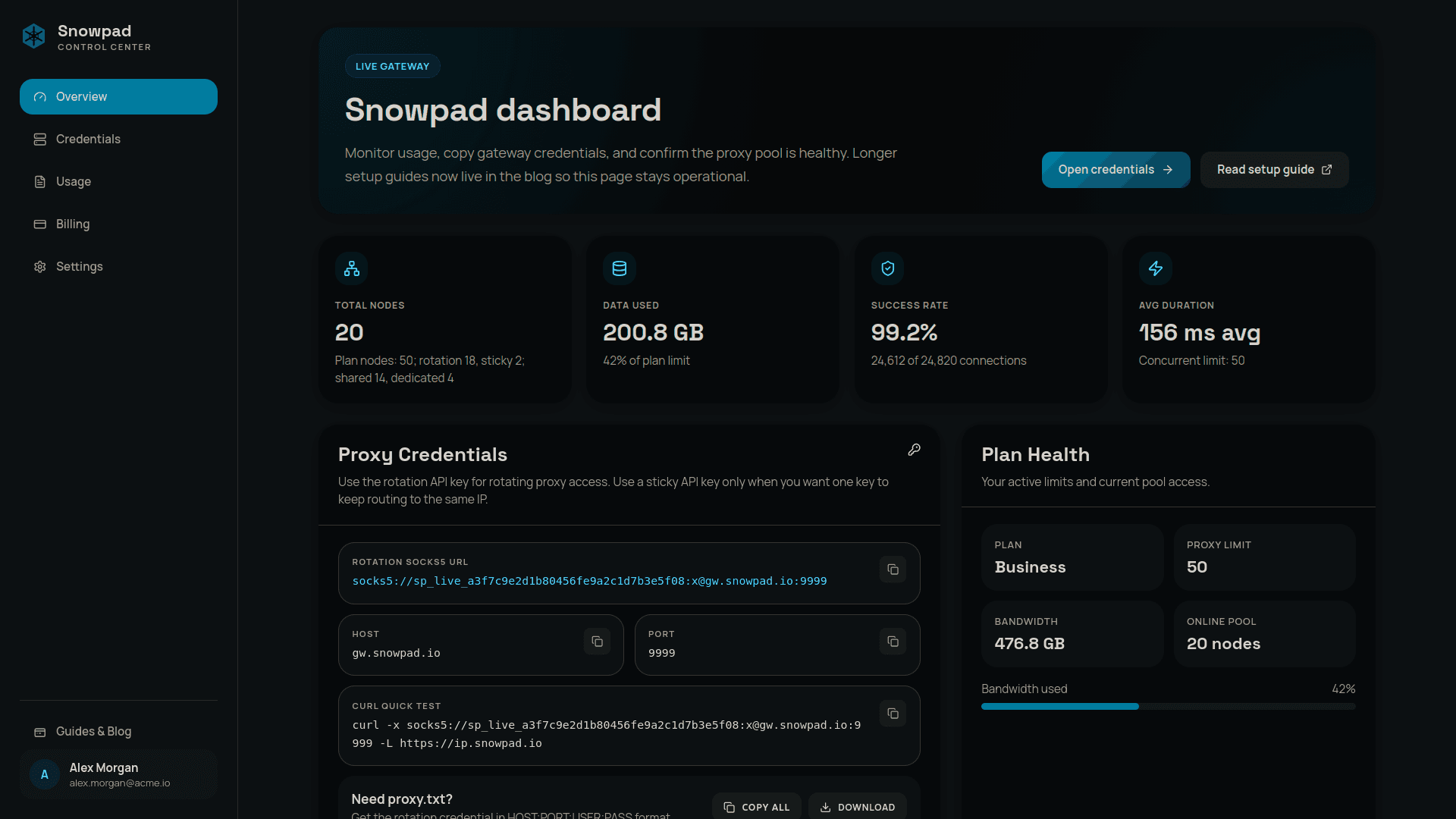This screenshot has width=1456, height=819.
Task: Click the external link icon on Read setup guide
Action: [1326, 170]
